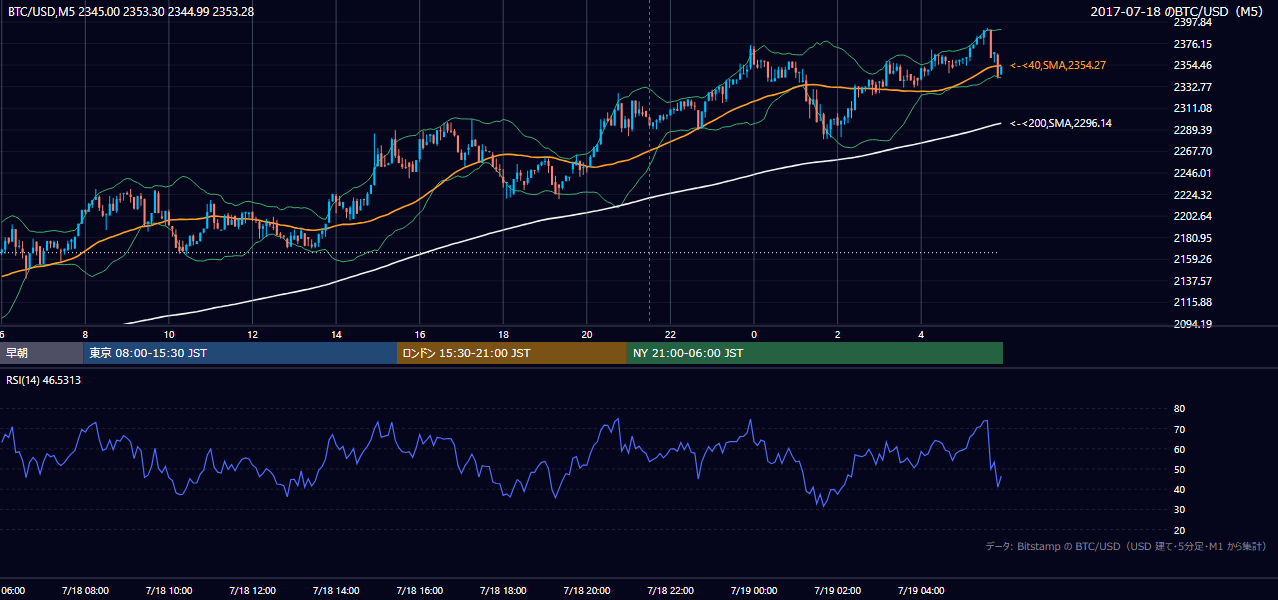This screenshot has height=600, width=1278.
Task: Click price axis value 2180.95
Action: 1192,238
